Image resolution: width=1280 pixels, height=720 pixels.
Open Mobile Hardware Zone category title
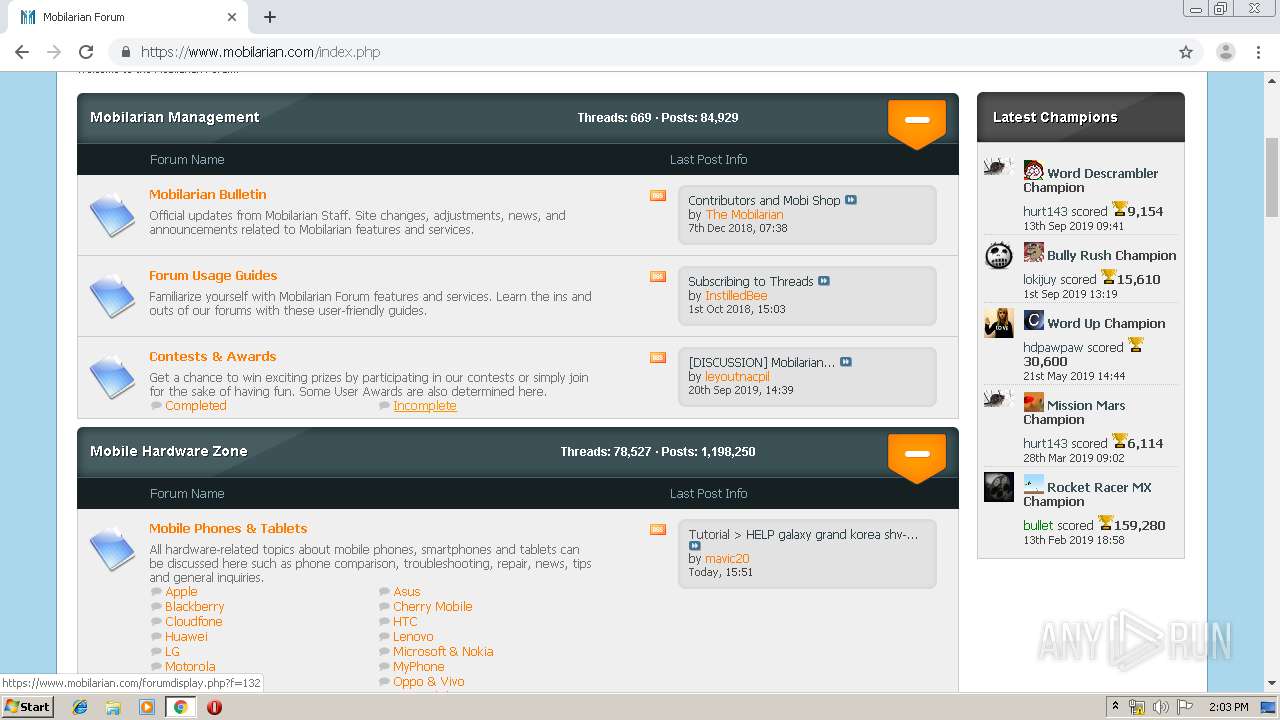169,451
